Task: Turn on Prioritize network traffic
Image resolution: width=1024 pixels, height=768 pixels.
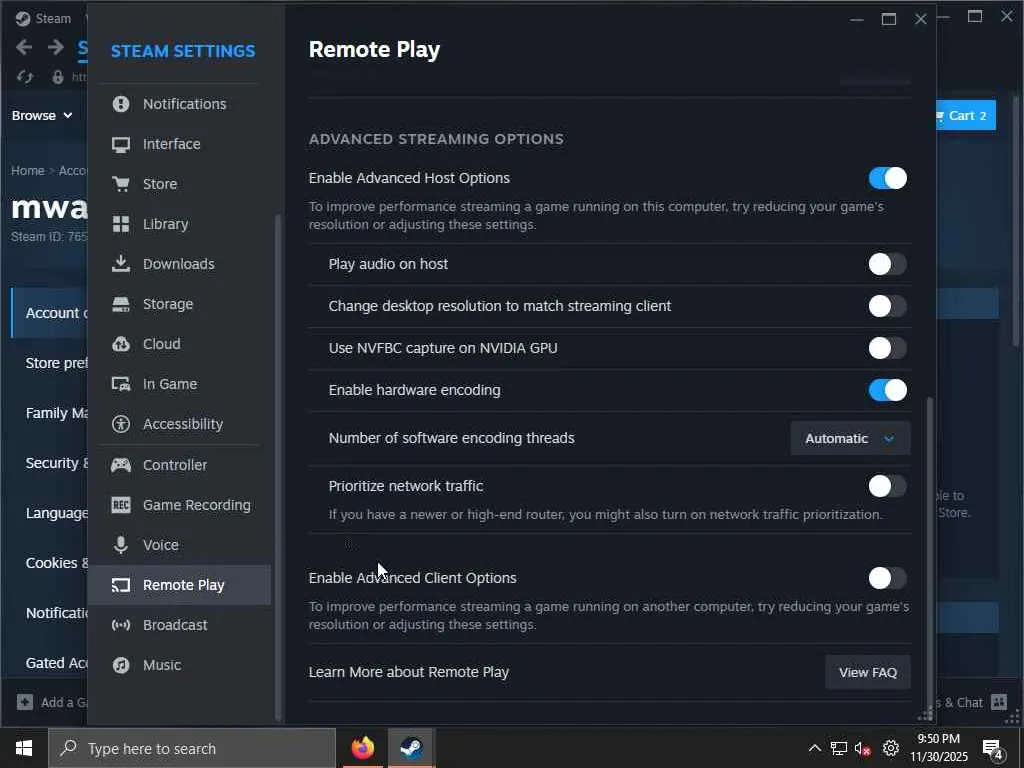Action: click(888, 486)
